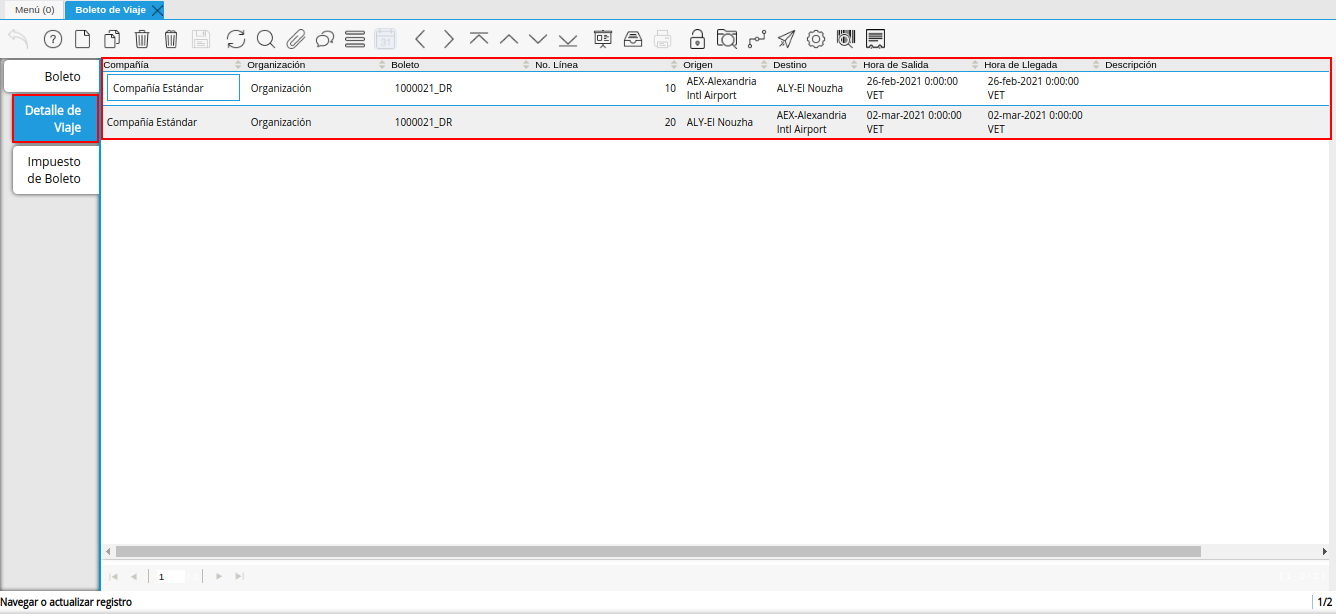The width and height of the screenshot is (1336, 614).
Task: Switch to the Menú (0) tab
Action: point(34,10)
